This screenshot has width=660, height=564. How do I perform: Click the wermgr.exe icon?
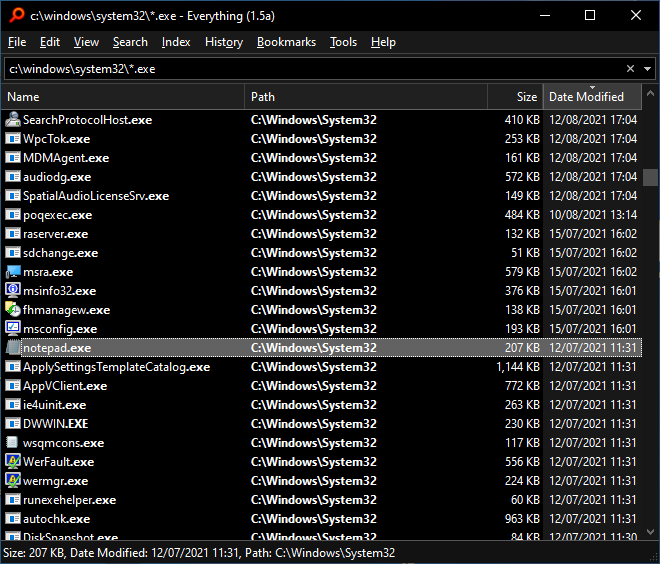pyautogui.click(x=13, y=481)
